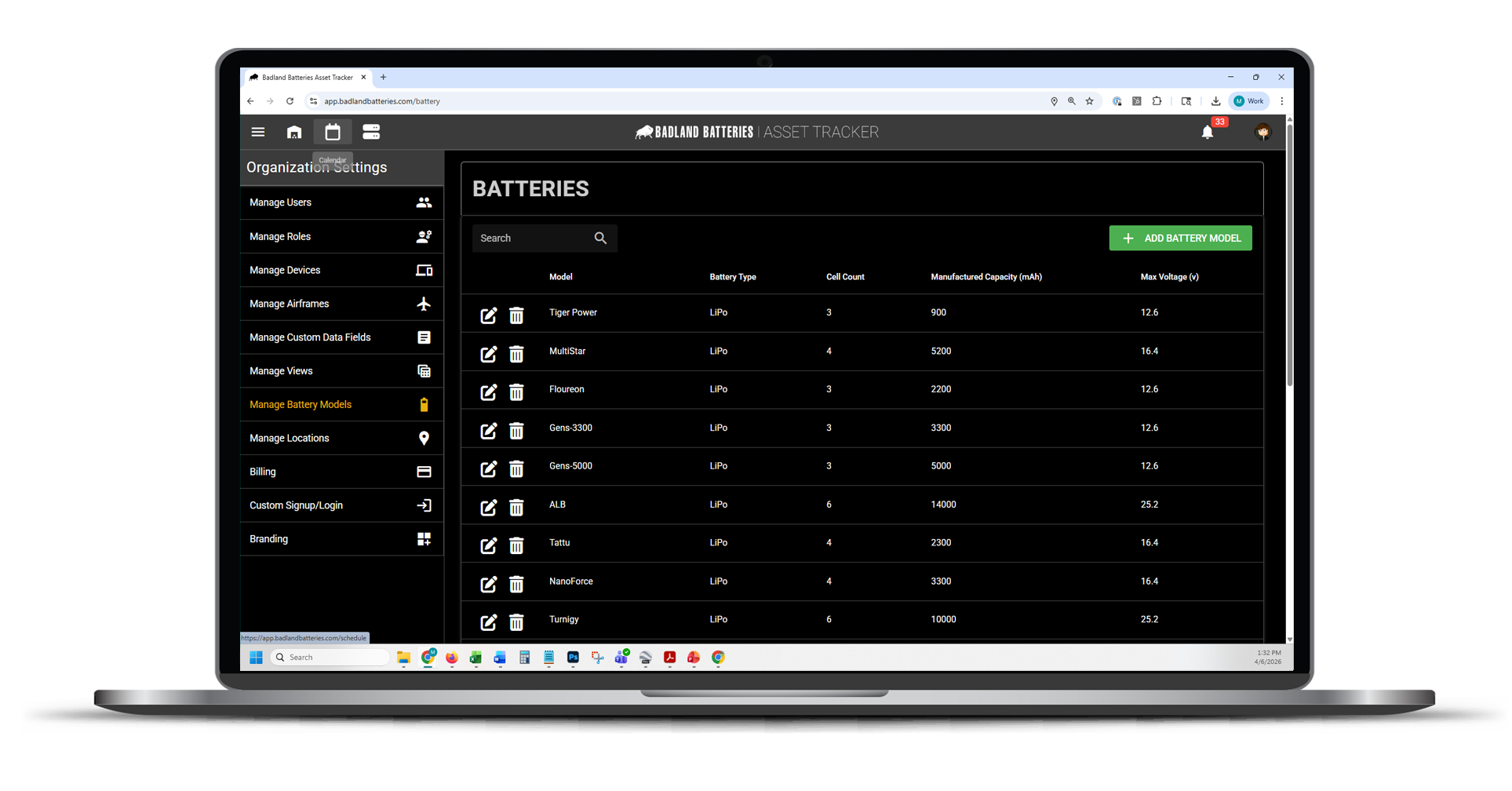1512x791 pixels.
Task: Reload the page with browser refresh
Action: point(290,101)
